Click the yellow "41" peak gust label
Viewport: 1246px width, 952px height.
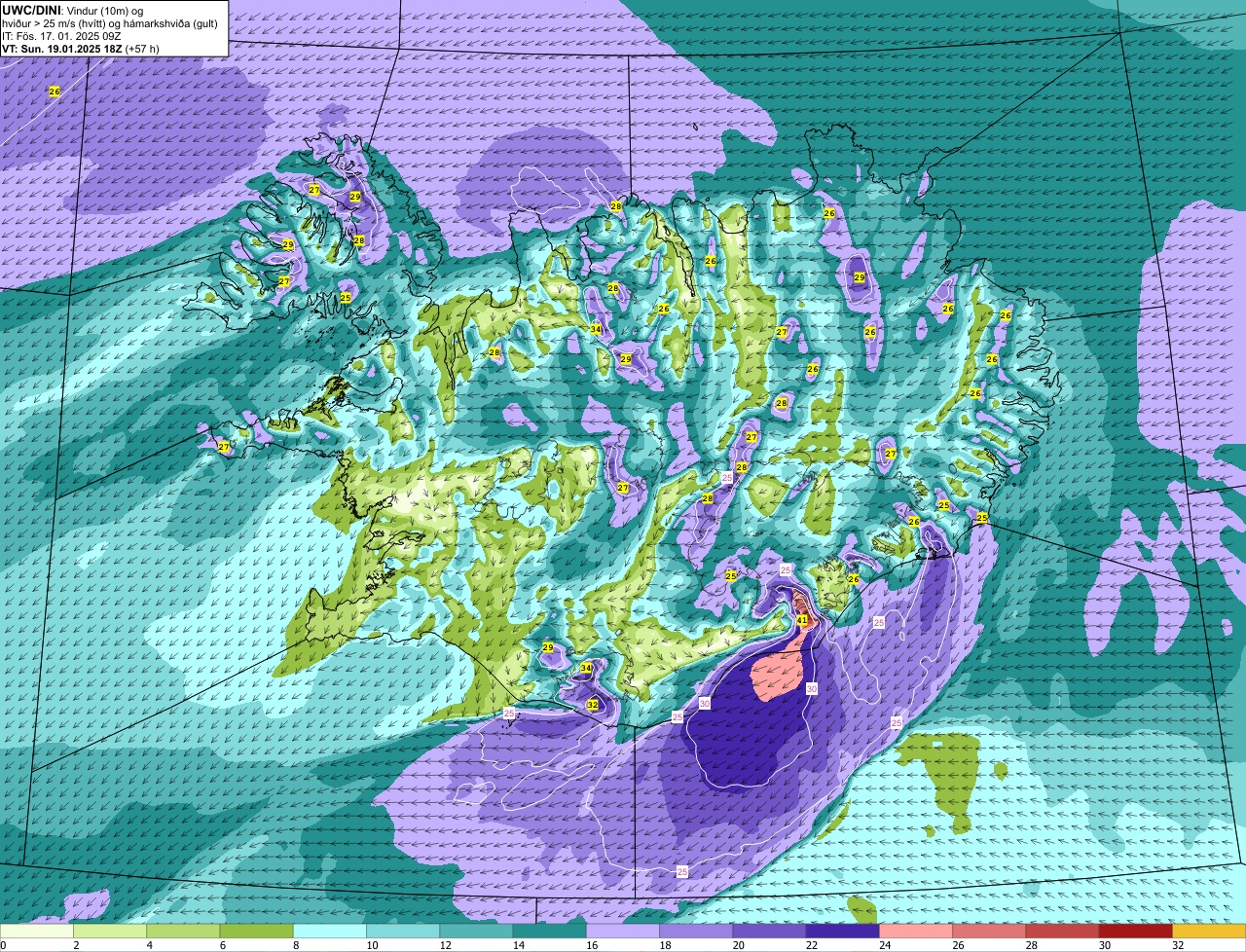[802, 620]
